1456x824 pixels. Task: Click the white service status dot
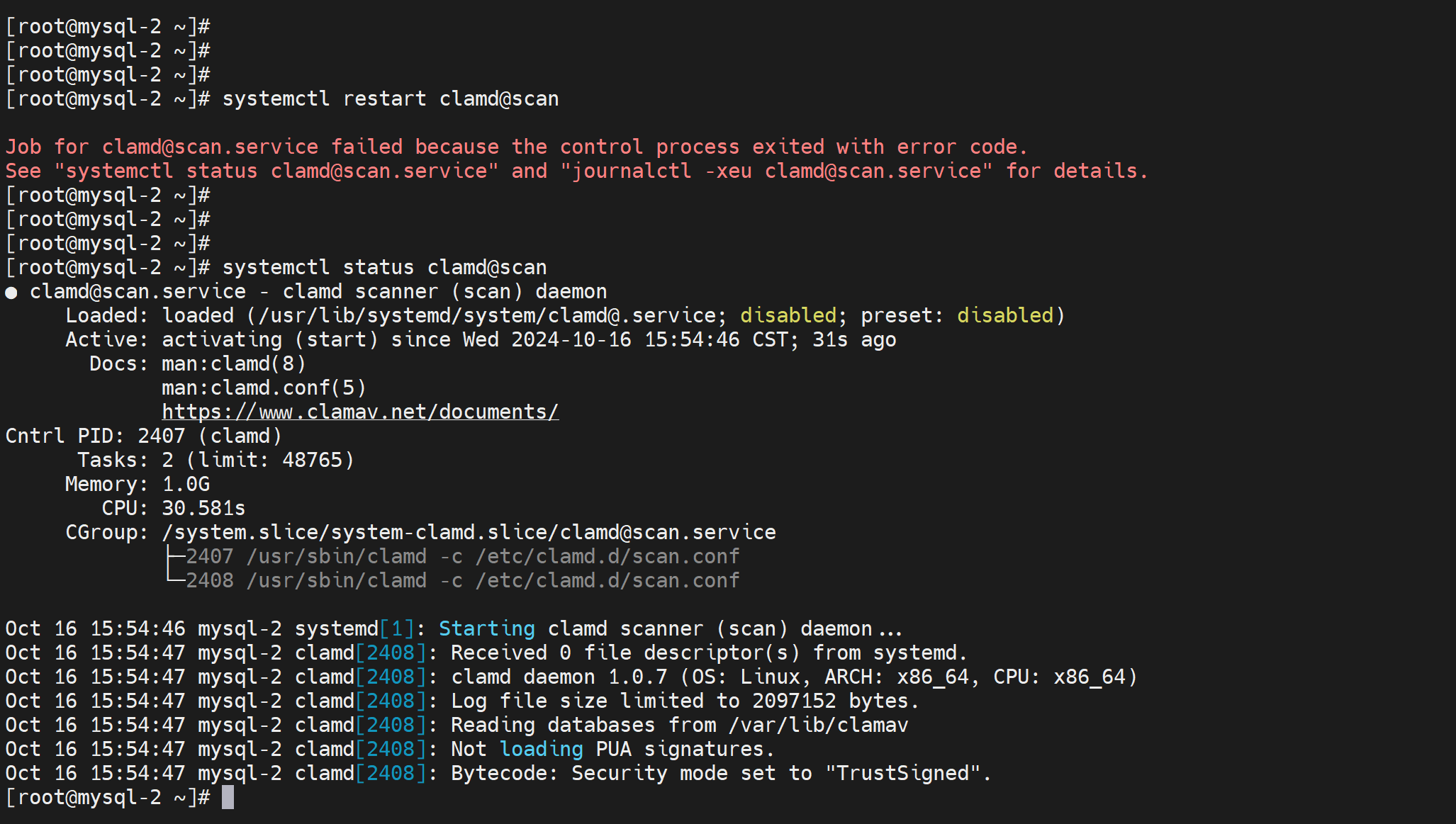point(11,293)
